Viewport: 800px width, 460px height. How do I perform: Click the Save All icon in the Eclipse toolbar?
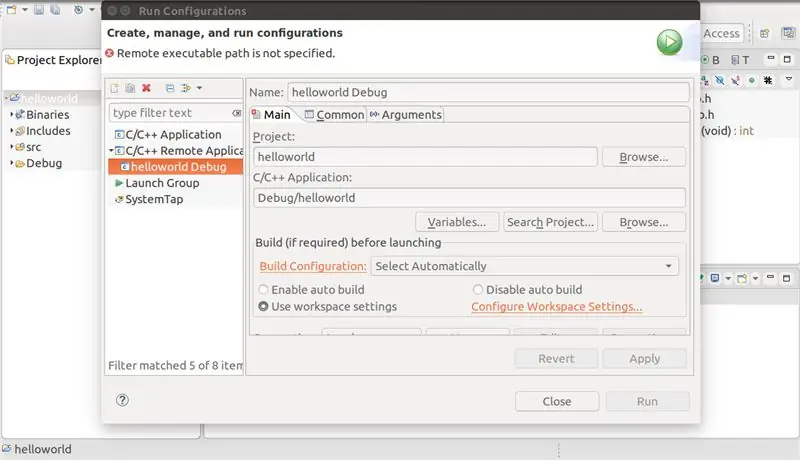55,10
